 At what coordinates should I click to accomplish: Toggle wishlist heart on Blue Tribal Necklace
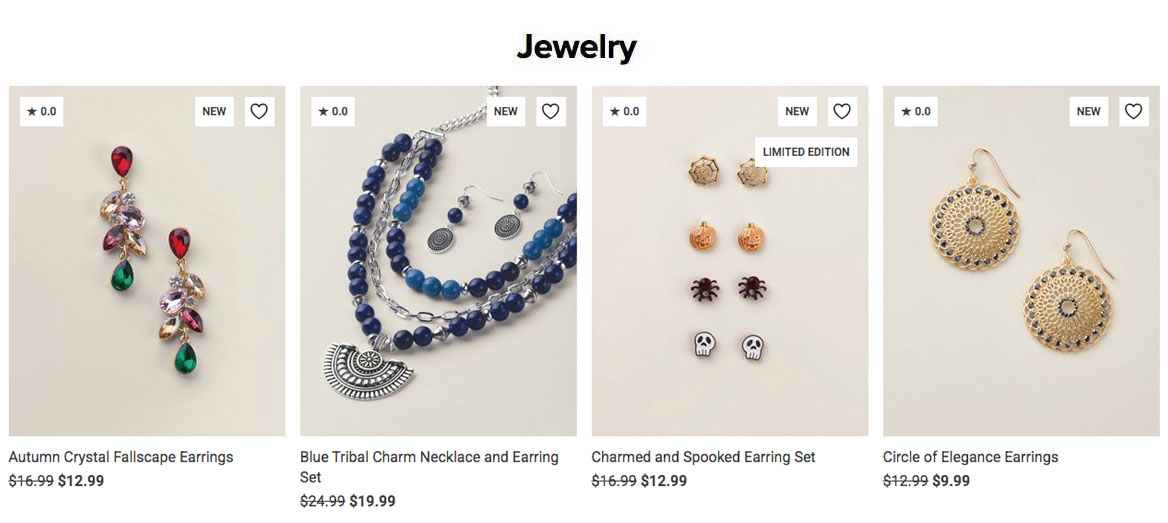550,112
